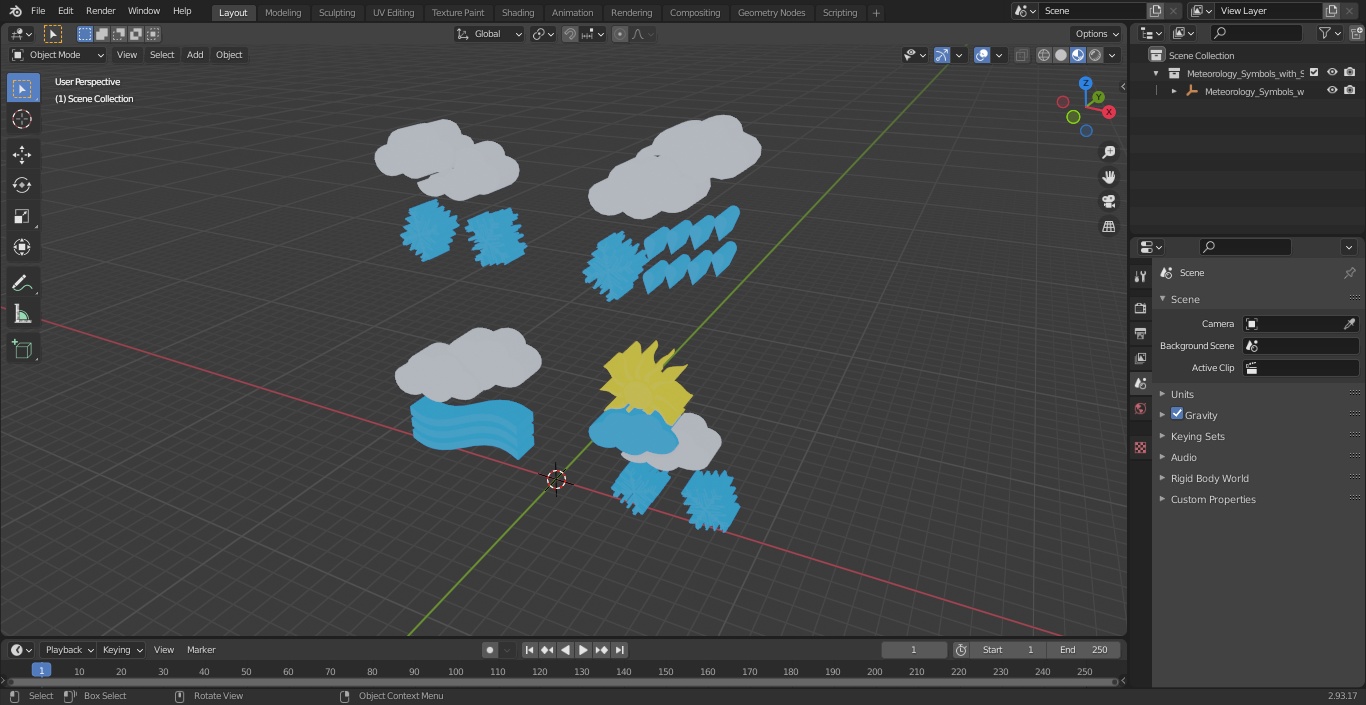This screenshot has width=1366, height=705.
Task: Toggle collection exclude checkbox in outliner
Action: coord(1314,73)
